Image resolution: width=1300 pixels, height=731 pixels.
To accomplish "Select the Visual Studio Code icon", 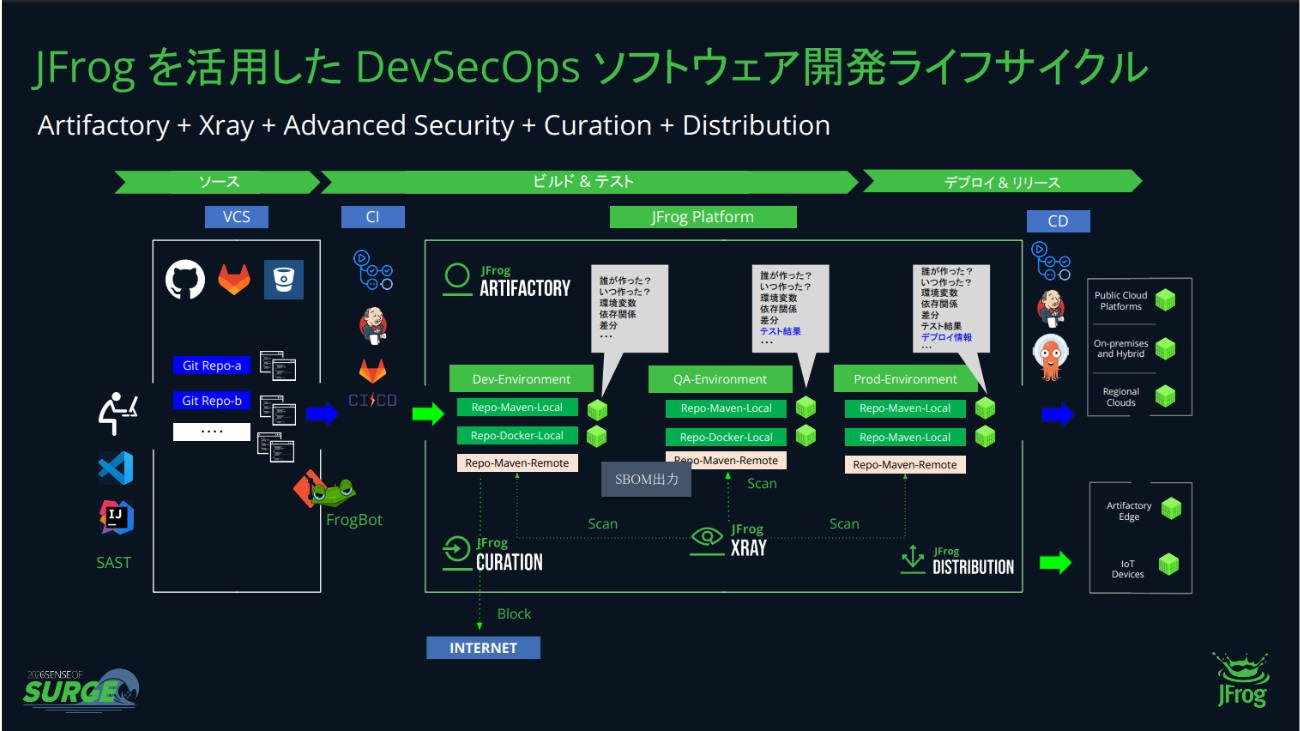I will pos(115,468).
